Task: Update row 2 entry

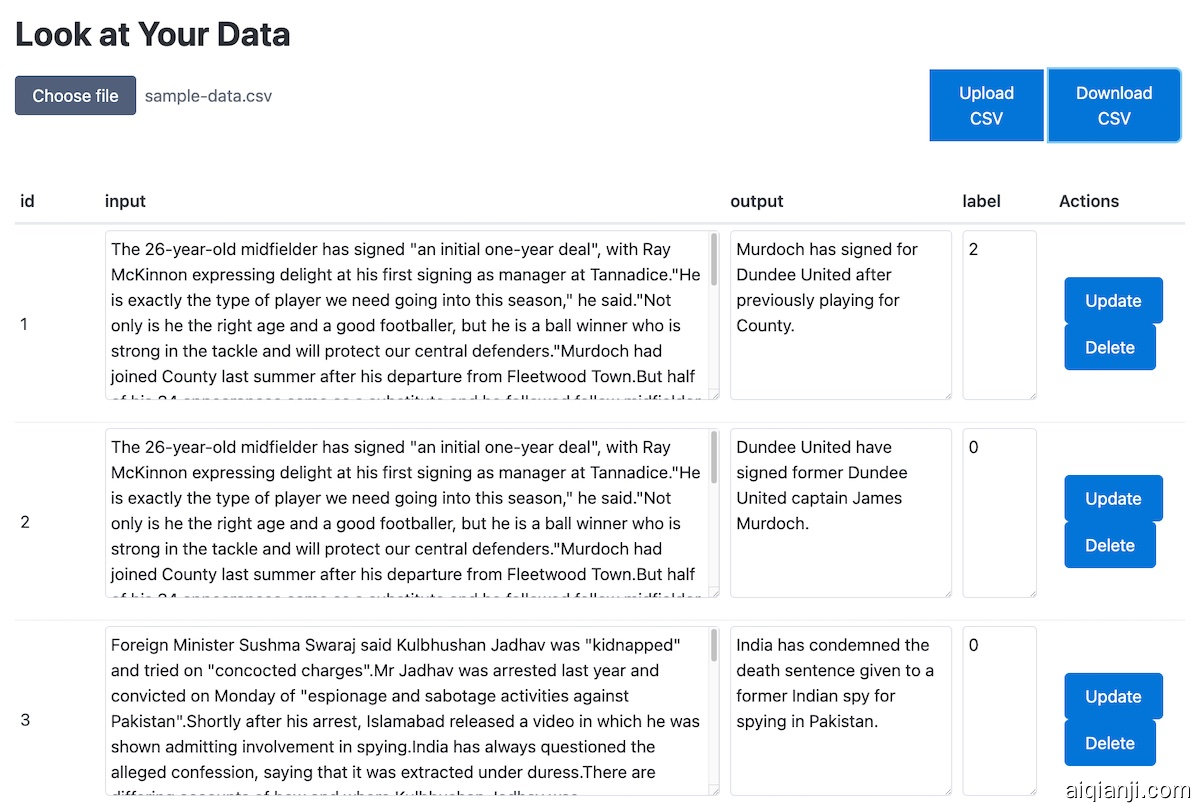Action: 1113,499
